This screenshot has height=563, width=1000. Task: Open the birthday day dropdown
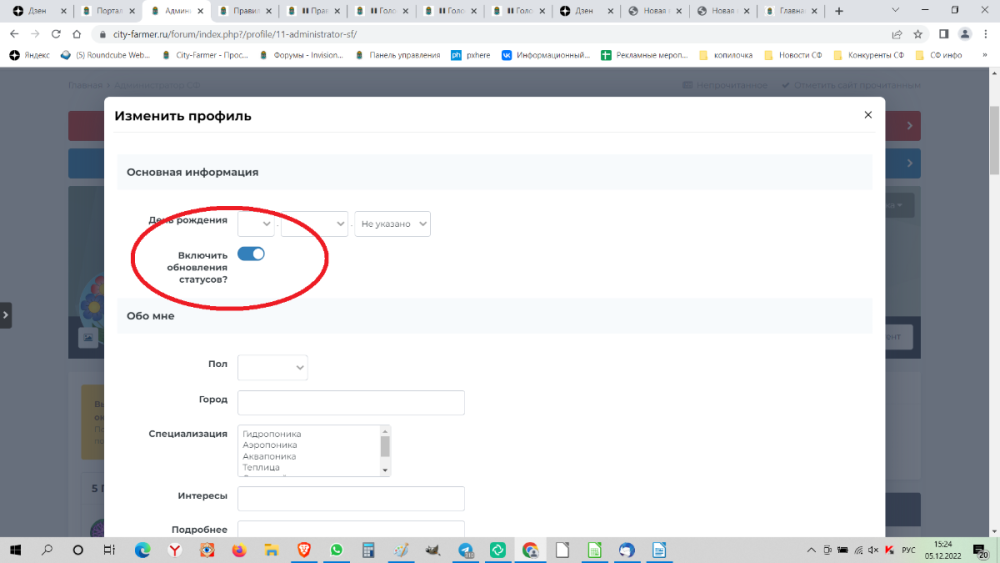click(x=256, y=224)
